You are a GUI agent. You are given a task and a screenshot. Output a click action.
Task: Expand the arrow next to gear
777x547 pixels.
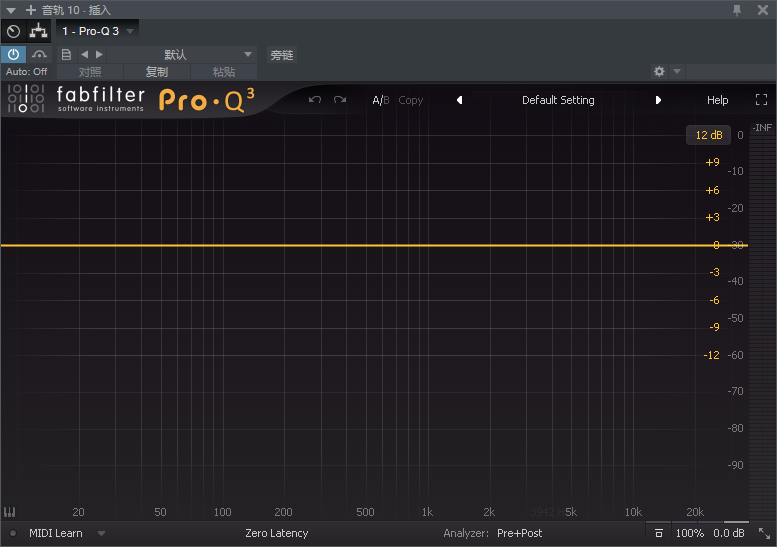pos(677,71)
